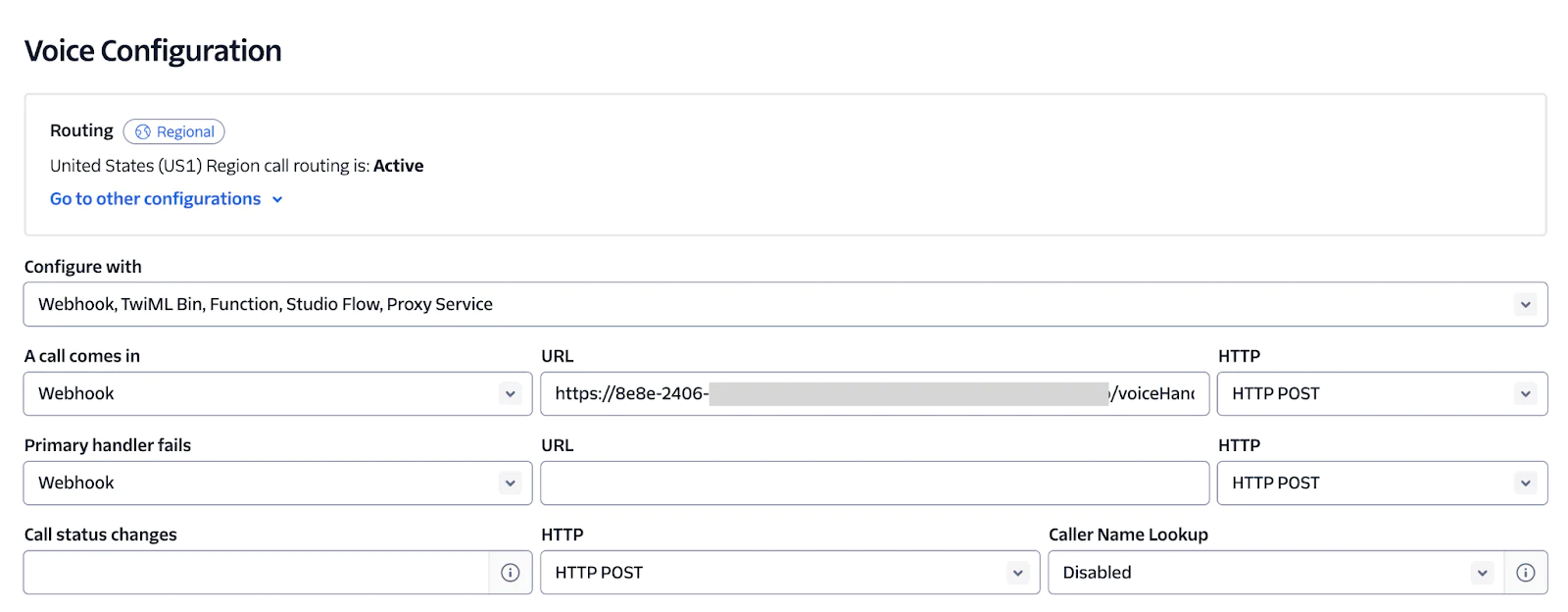The image size is (1568, 612).
Task: Open the Configure with dropdown
Action: click(785, 304)
